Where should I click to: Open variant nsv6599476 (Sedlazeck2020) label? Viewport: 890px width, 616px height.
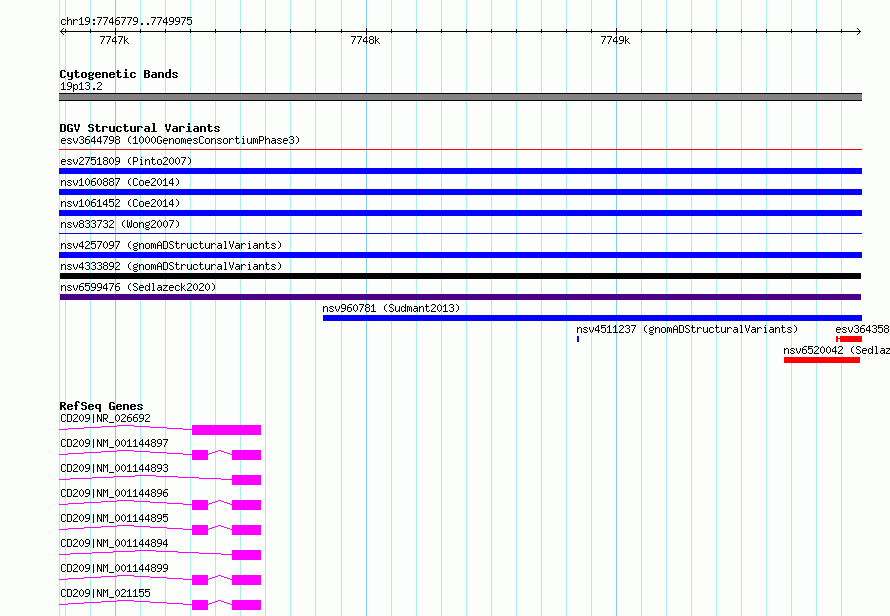(x=138, y=287)
